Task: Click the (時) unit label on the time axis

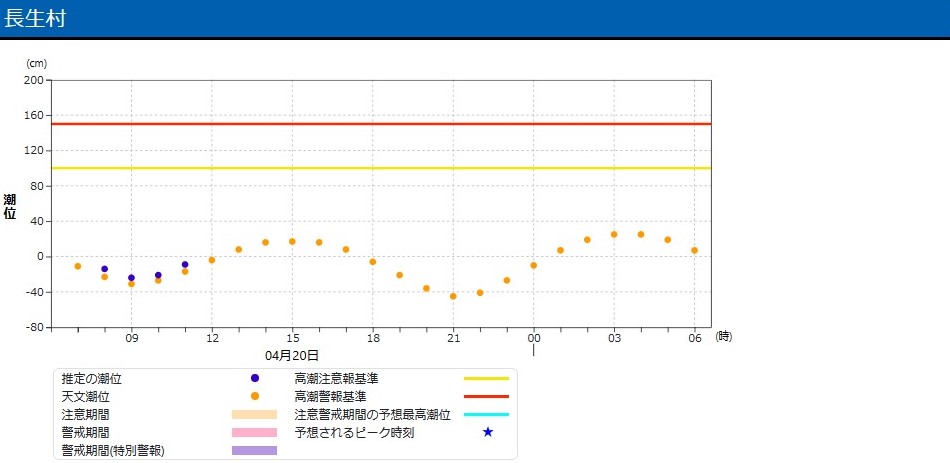Action: point(723,337)
